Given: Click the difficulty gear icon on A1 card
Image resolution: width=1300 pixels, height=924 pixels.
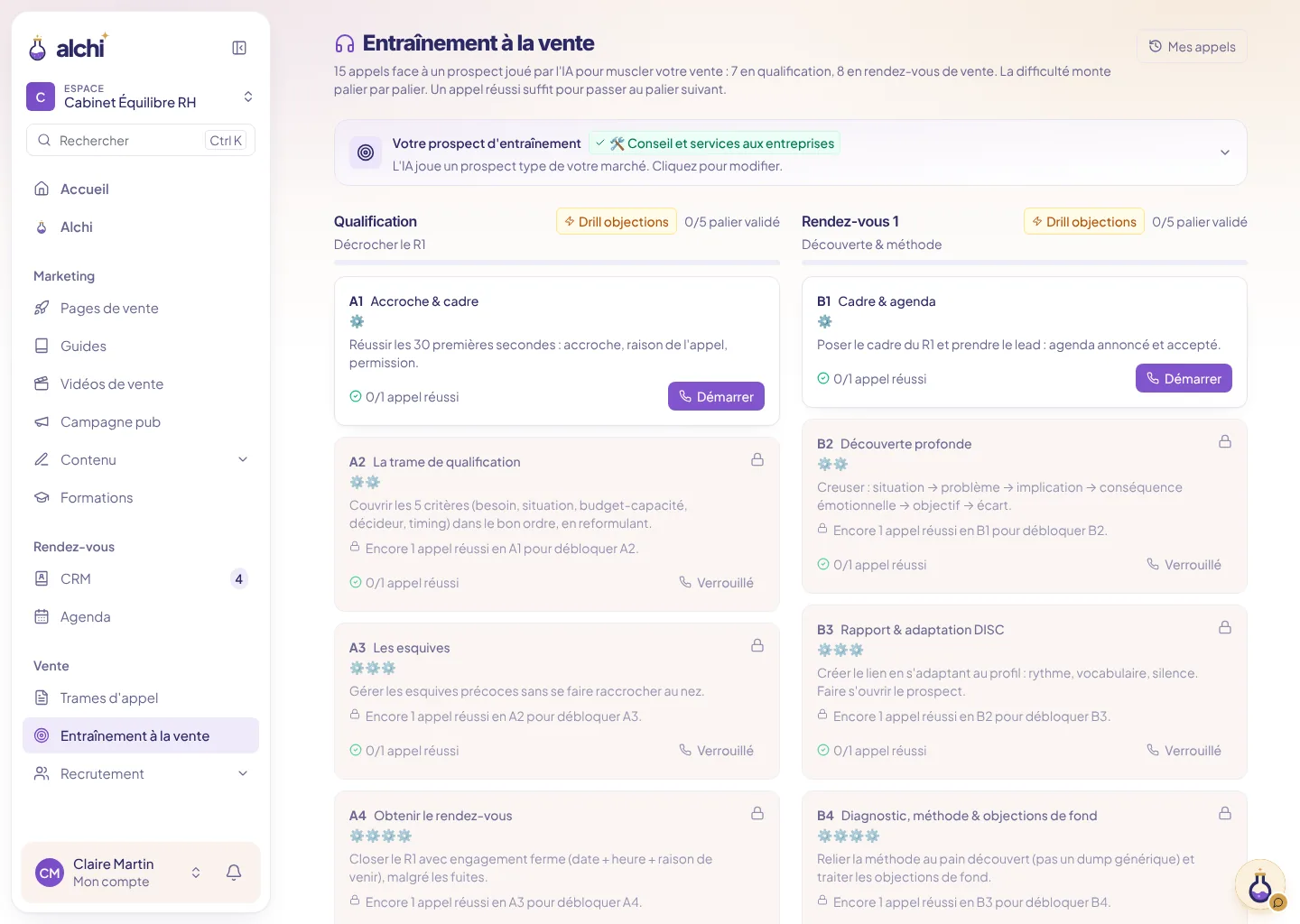Looking at the screenshot, I should pyautogui.click(x=357, y=322).
